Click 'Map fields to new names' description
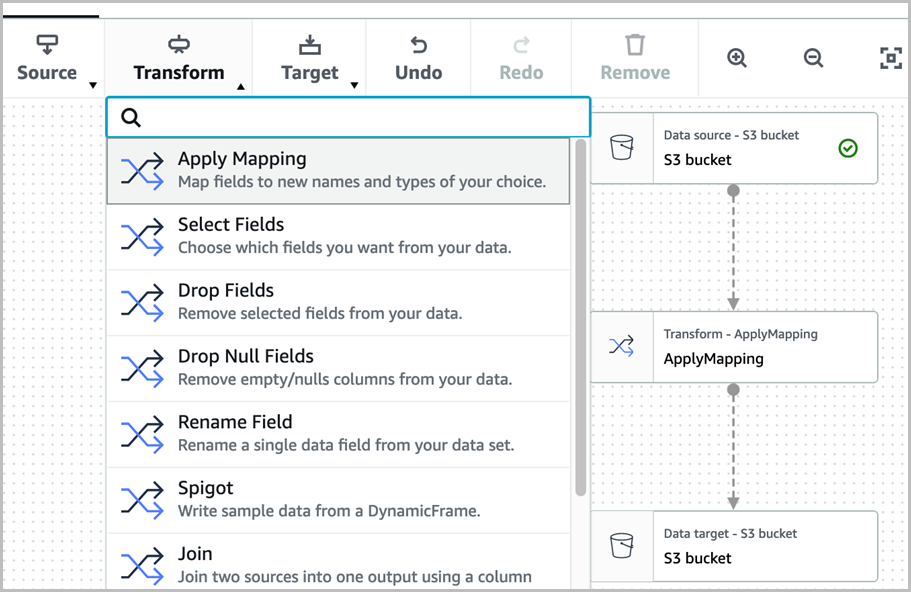Screen dimensions: 911x592 [362, 182]
